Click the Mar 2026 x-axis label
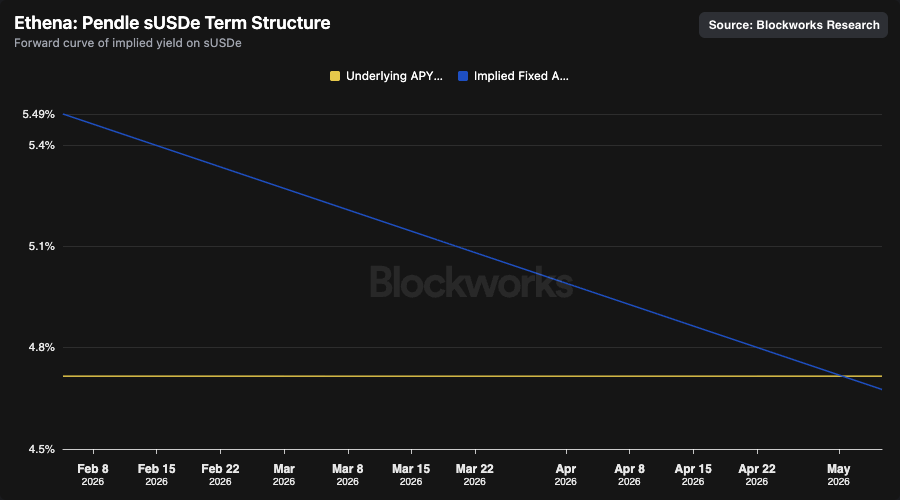The width and height of the screenshot is (900, 500). point(284,475)
